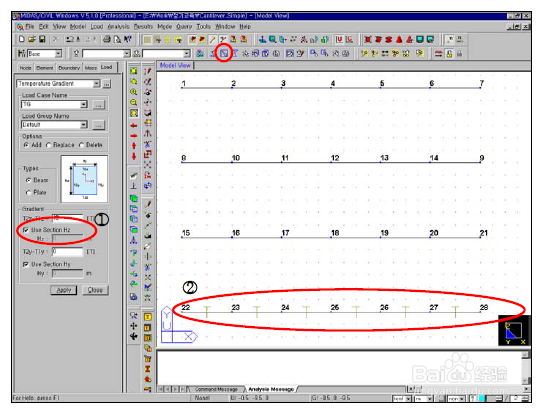538x410 pixels.
Task: Click the selection cursor icon in vertical toolbar
Action: pos(134,316)
